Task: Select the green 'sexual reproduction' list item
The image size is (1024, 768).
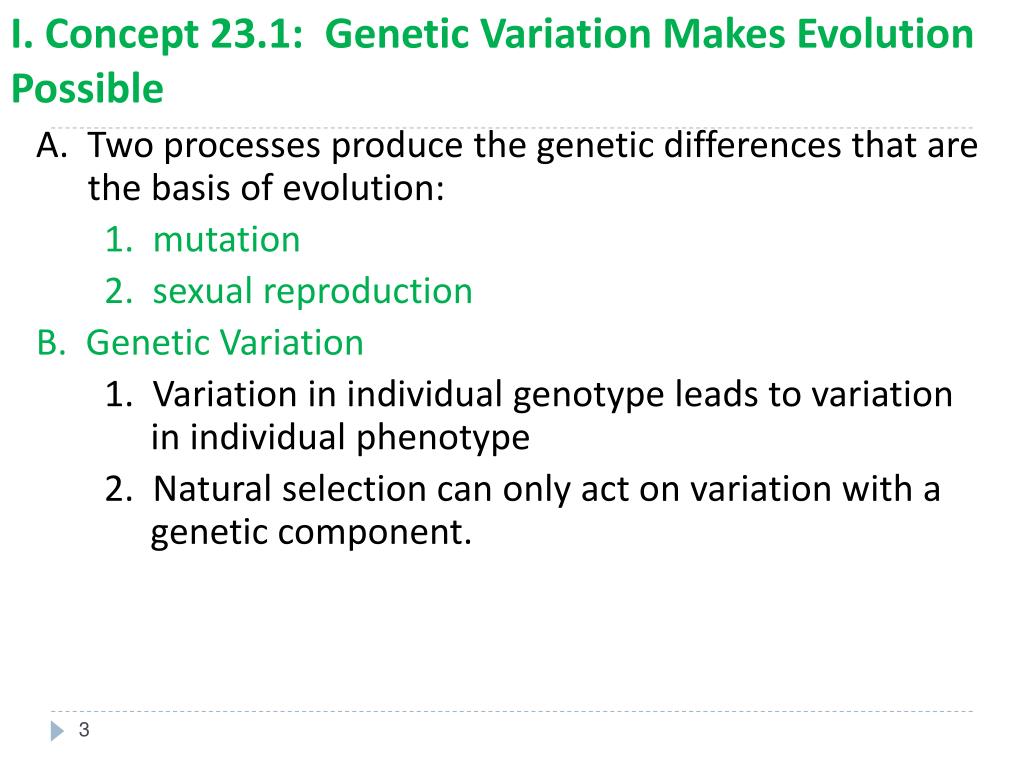Action: coord(313,291)
